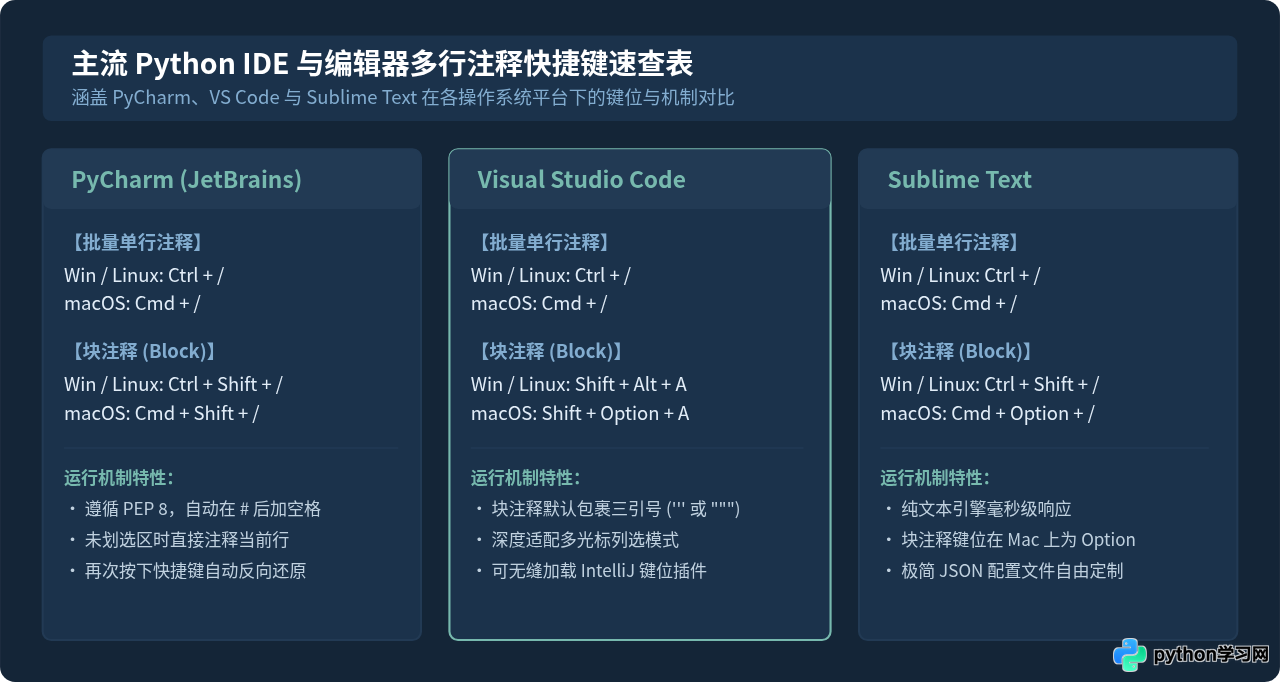The height and width of the screenshot is (683, 1280).
Task: Click PyCharm's "macOS: Cmd + /" line
Action: click(x=132, y=304)
